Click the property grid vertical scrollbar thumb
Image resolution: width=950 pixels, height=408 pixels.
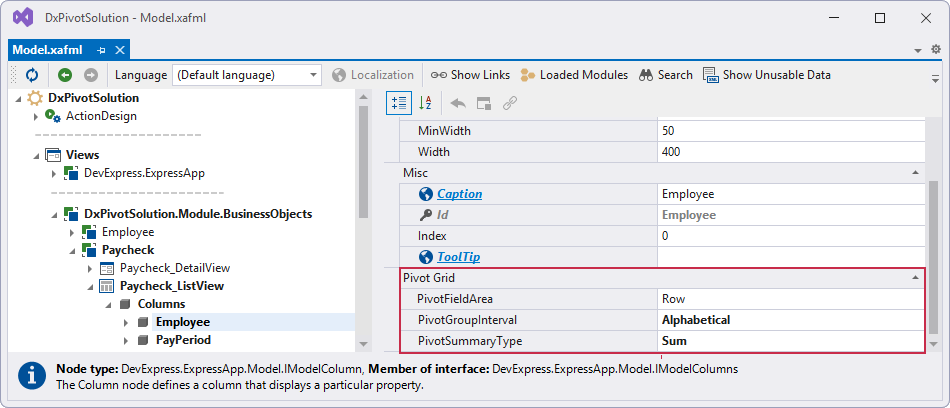(x=933, y=258)
